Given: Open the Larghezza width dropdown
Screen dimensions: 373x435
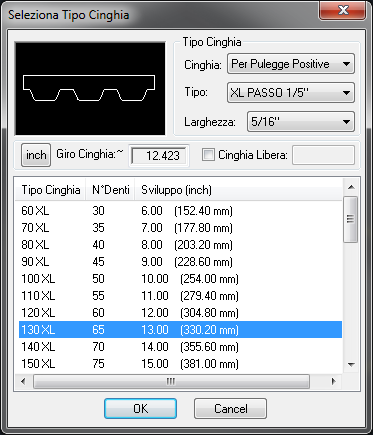Looking at the screenshot, I should point(301,122).
